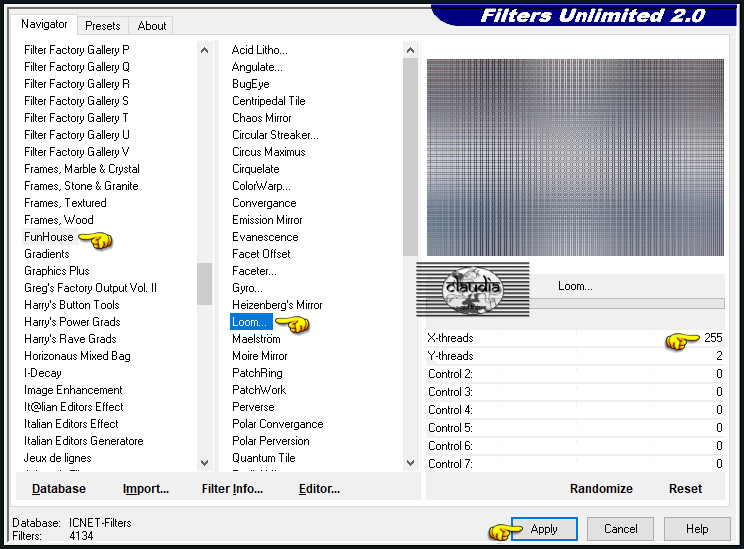Open the Database button

pos(59,489)
